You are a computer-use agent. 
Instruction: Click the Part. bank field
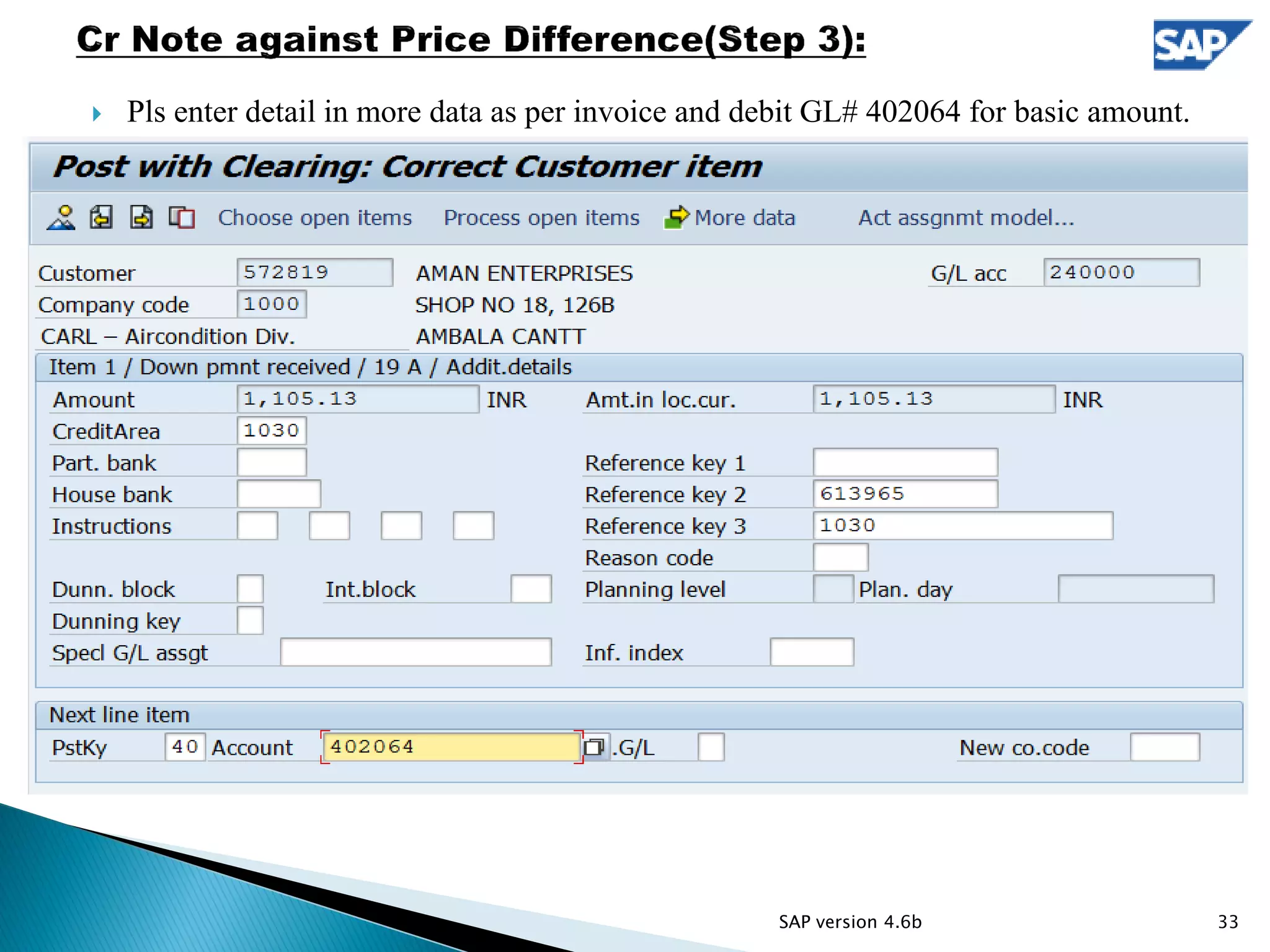coord(272,462)
